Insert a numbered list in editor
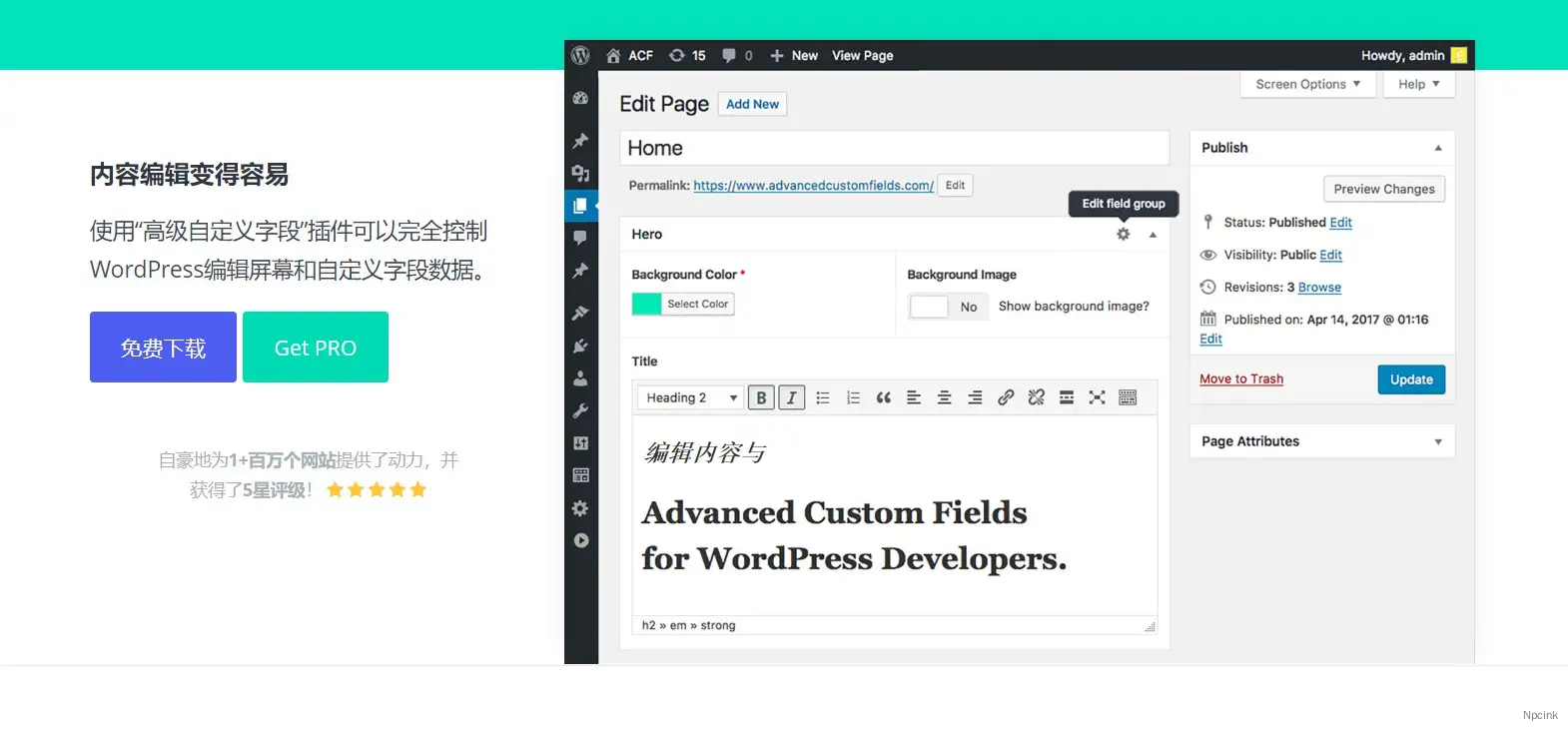Screen dimensions: 1568x731 (853, 397)
